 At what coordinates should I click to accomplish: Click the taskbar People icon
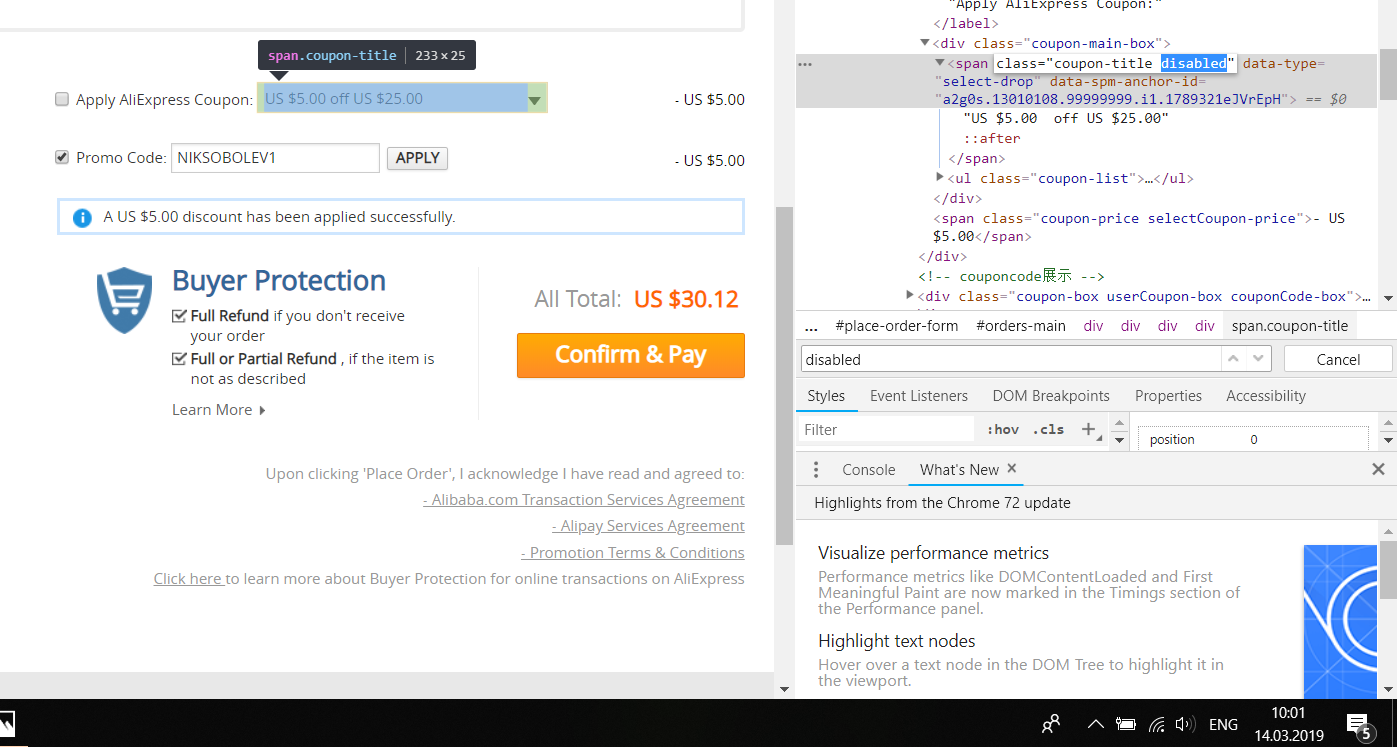pyautogui.click(x=1051, y=724)
